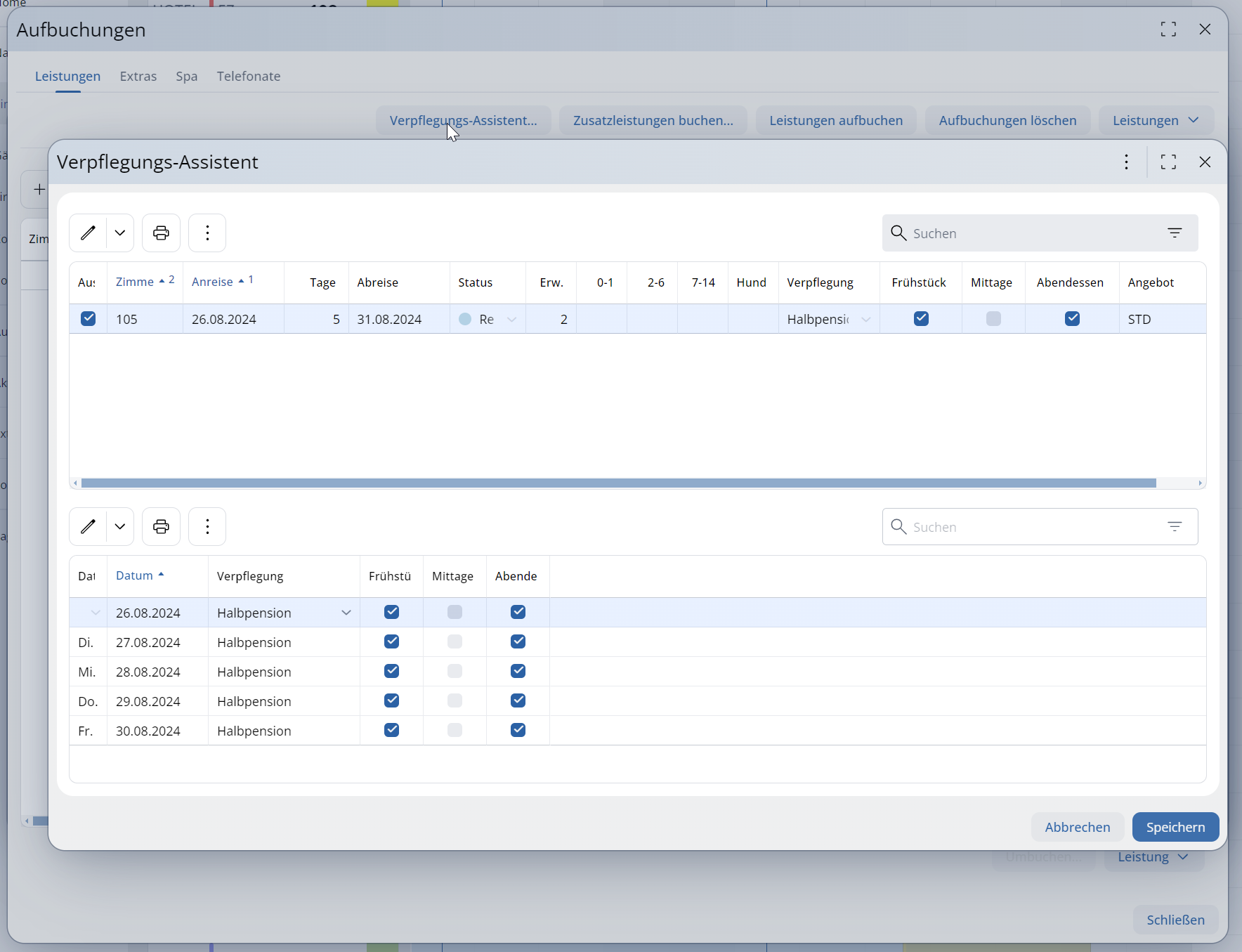Click the lower search magnifier icon
Screen dimensions: 1242x952
898,526
